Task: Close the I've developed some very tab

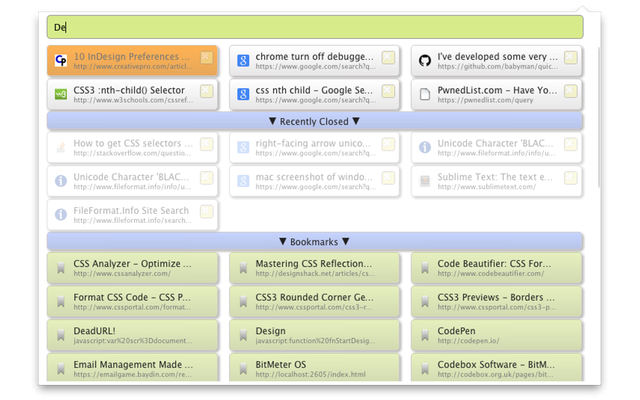Action: pos(570,58)
